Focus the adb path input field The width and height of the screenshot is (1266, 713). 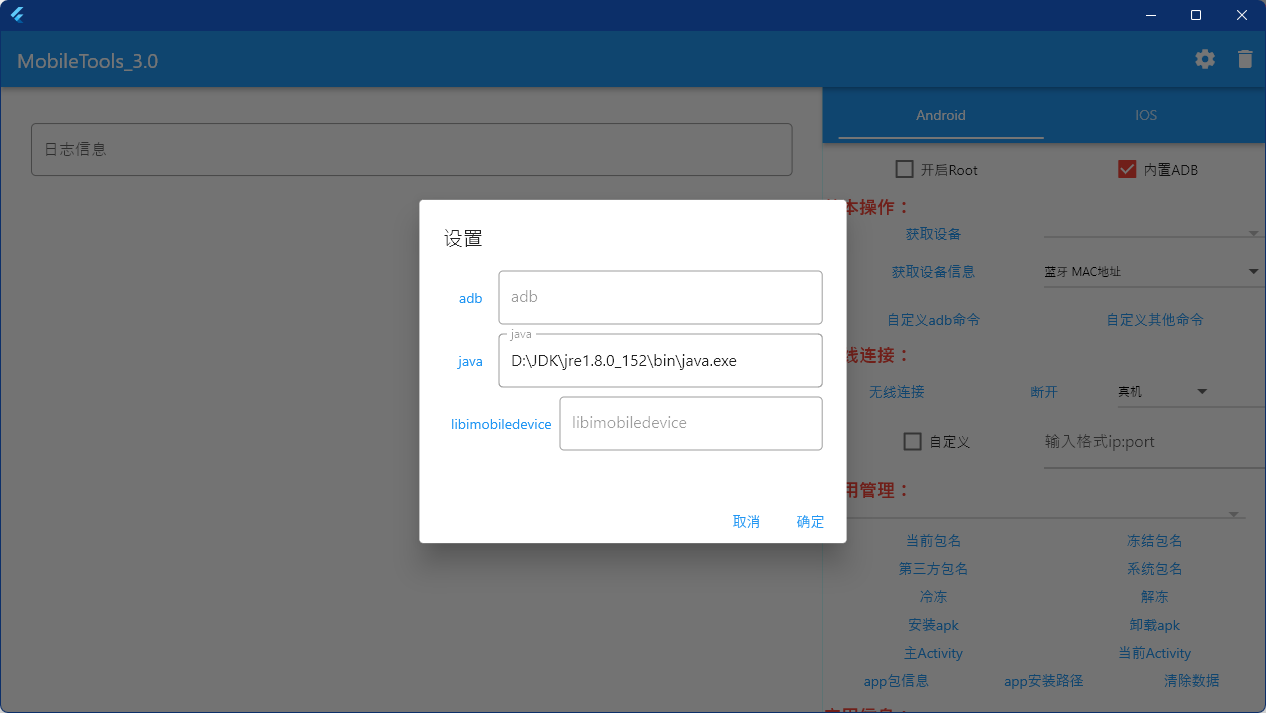click(660, 297)
